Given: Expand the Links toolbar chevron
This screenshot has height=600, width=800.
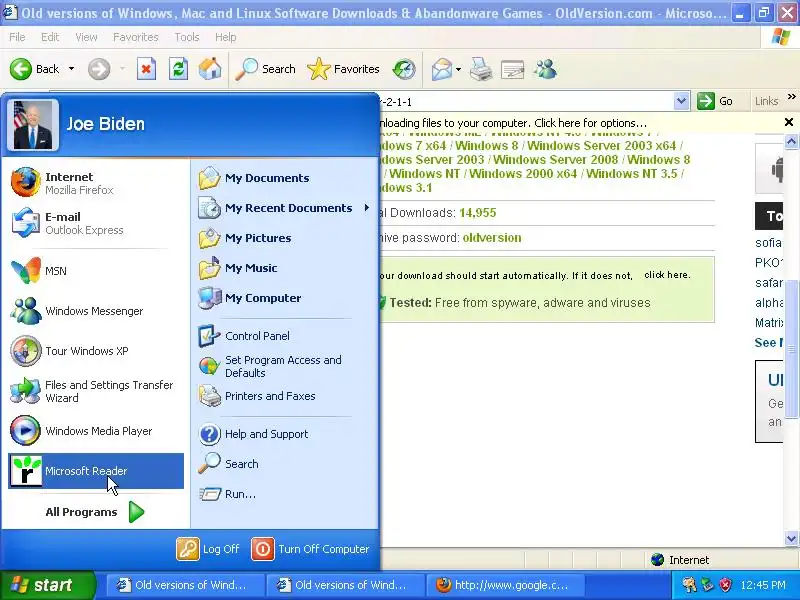Looking at the screenshot, I should click(791, 96).
